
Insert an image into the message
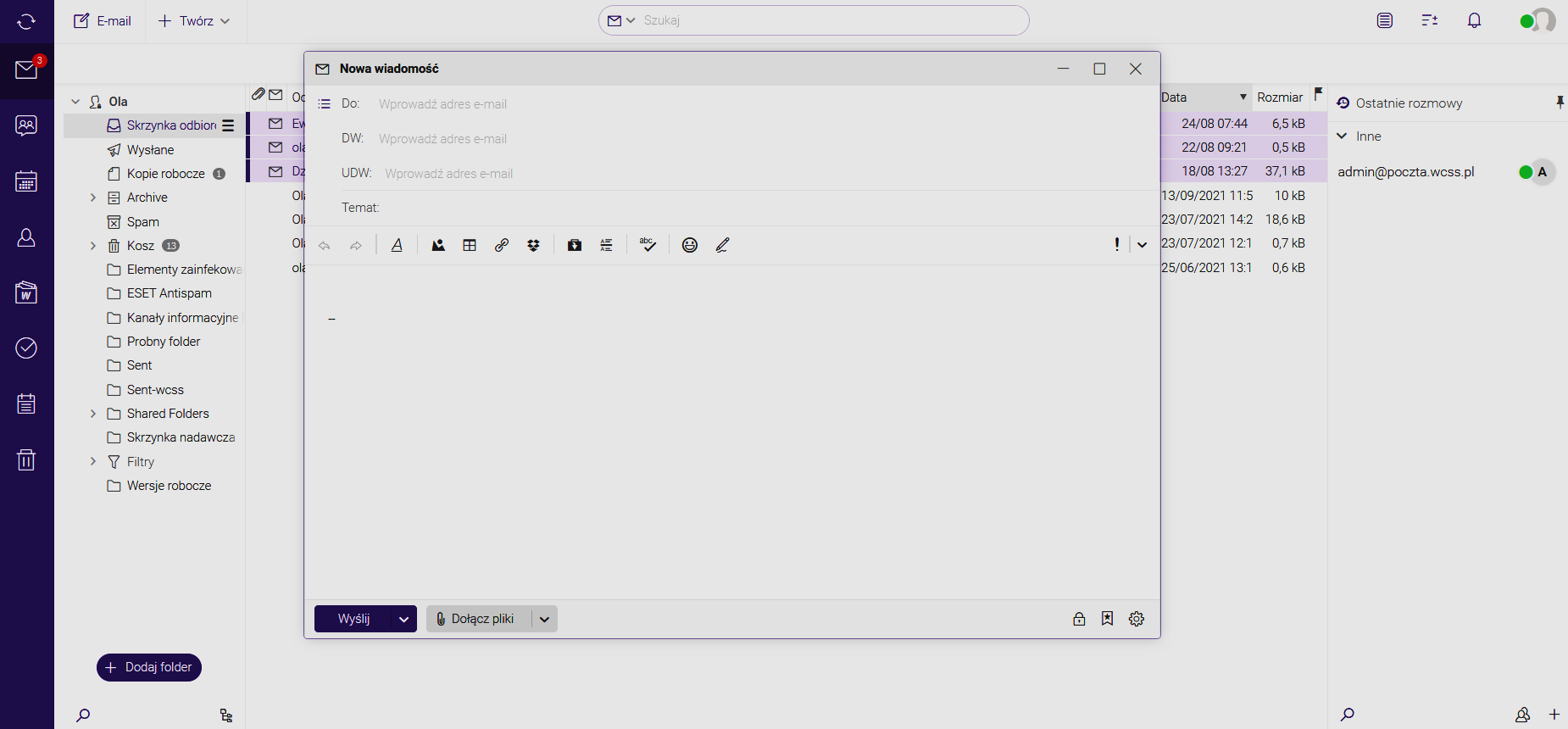click(438, 245)
